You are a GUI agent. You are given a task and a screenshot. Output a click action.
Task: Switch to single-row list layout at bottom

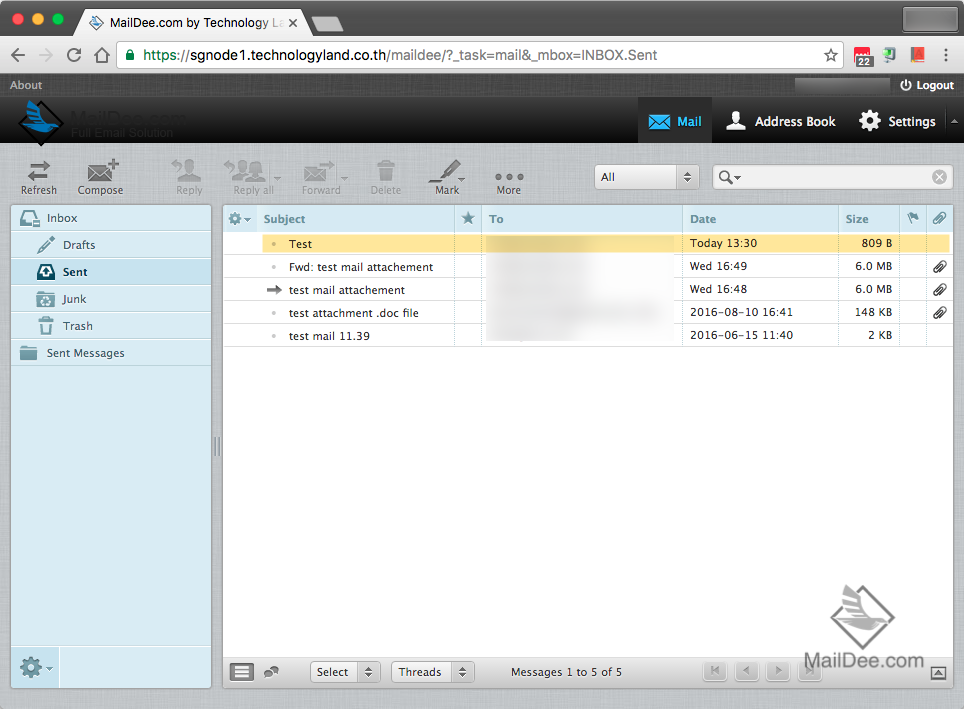point(241,671)
